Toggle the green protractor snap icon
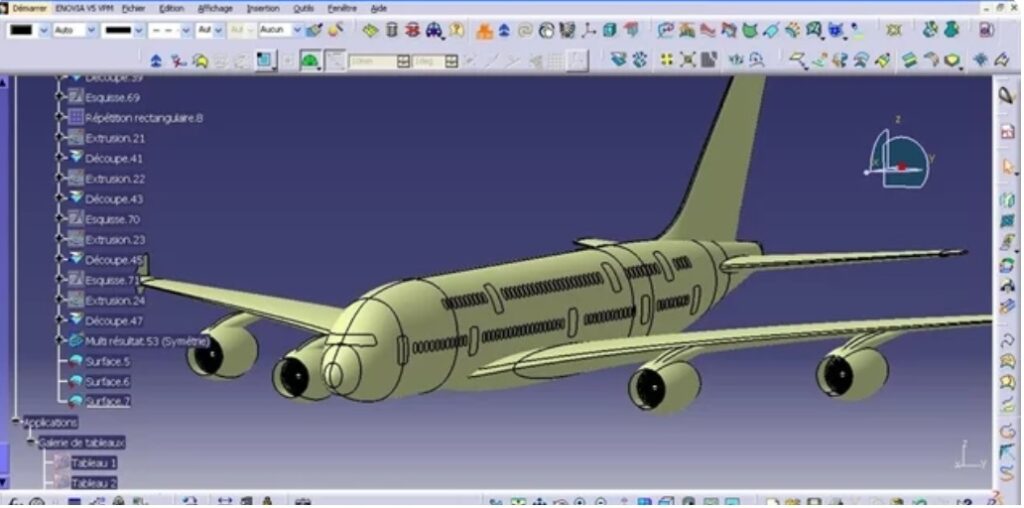This screenshot has width=1024, height=508. [x=310, y=61]
